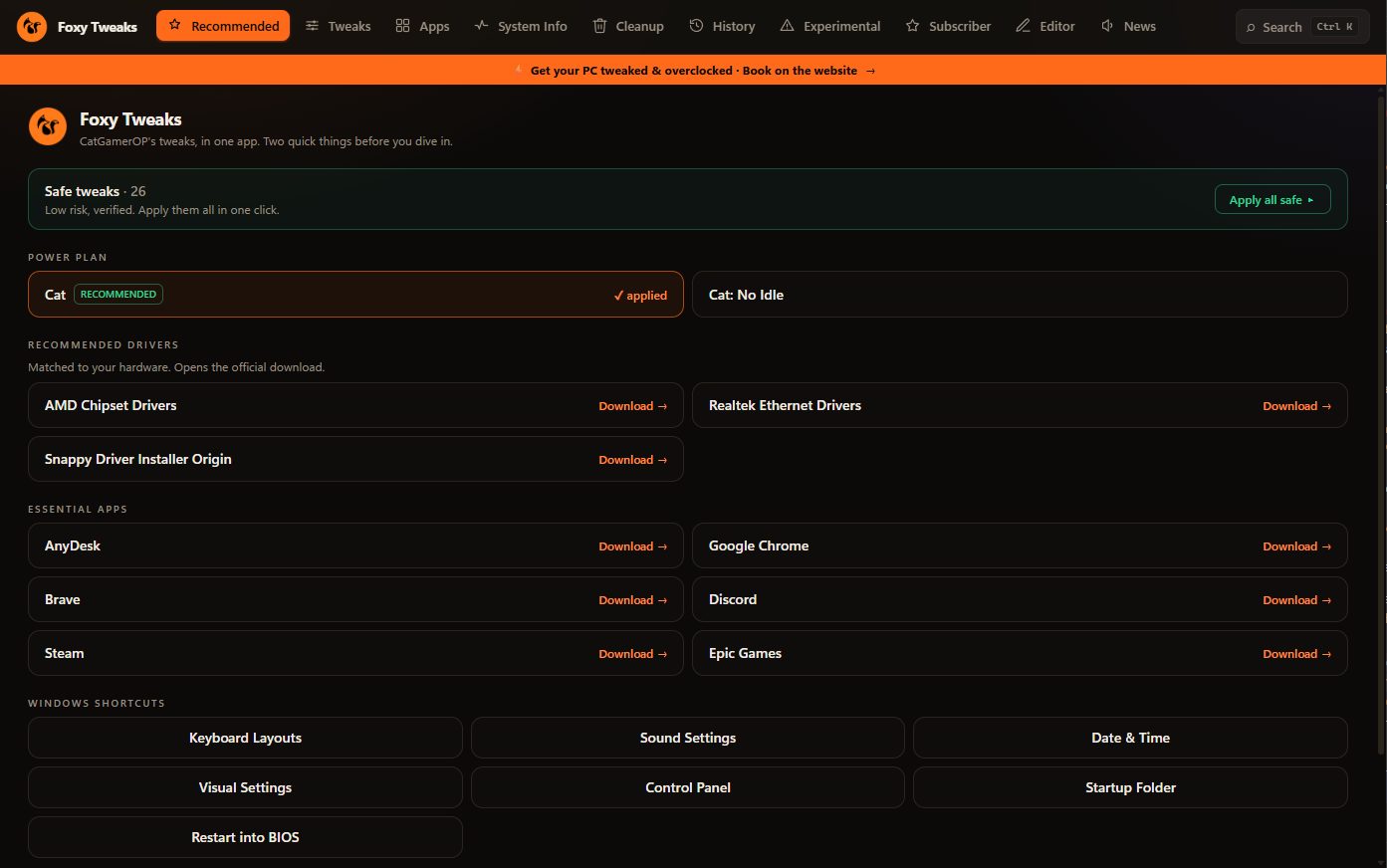Click the large fox logo beside the Foxy Tweaks heading
The height and width of the screenshot is (868, 1387).
(48, 126)
